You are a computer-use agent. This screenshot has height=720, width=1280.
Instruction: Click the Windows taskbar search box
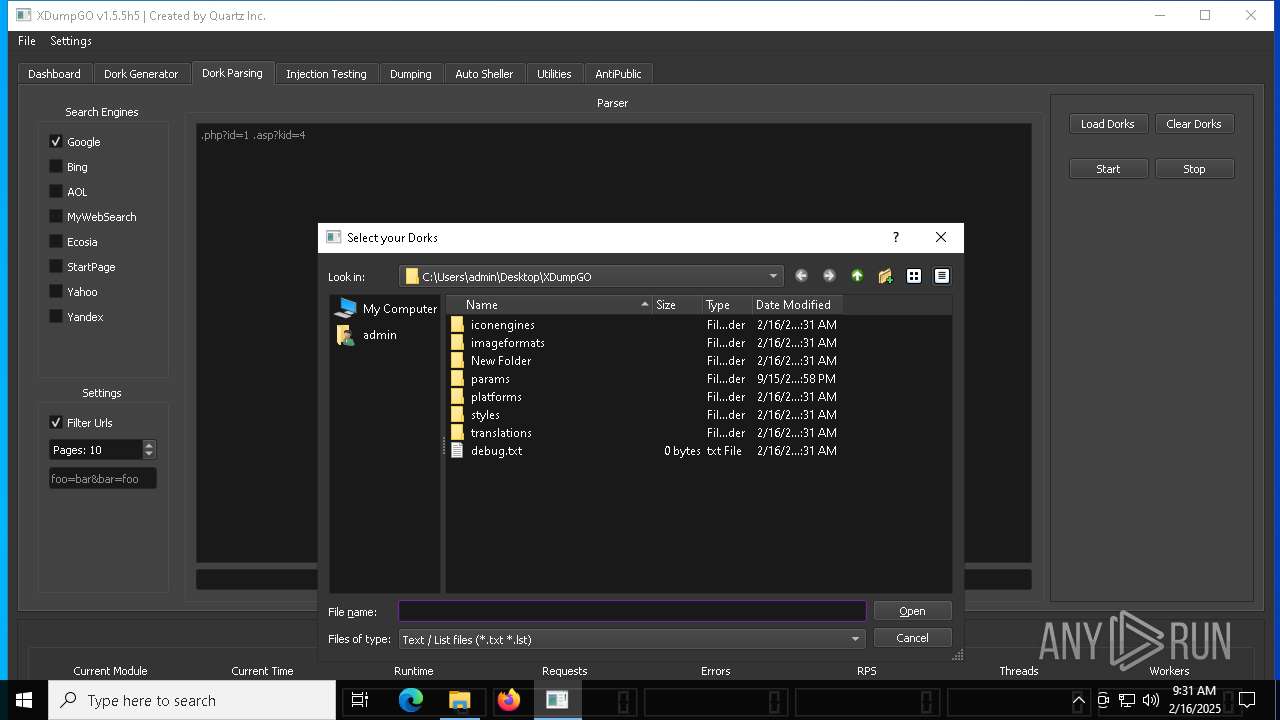[x=192, y=700]
